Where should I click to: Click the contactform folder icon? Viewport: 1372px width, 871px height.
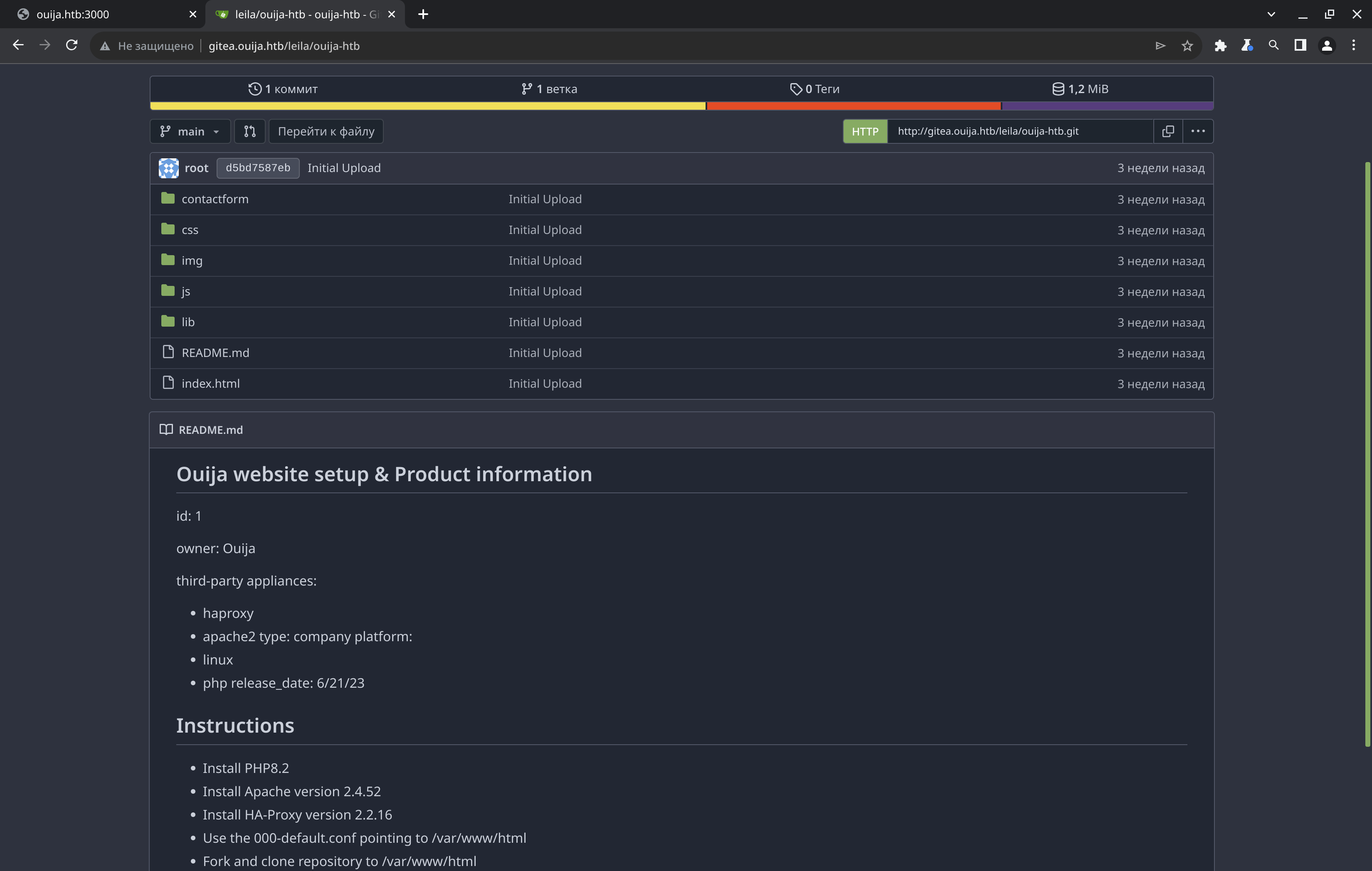(x=168, y=198)
